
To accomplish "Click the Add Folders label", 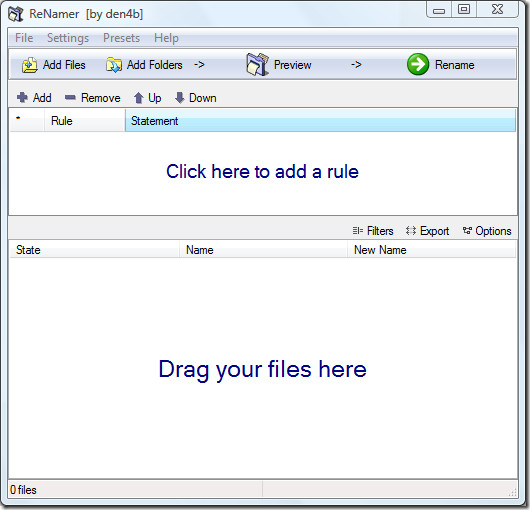I will [x=155, y=65].
